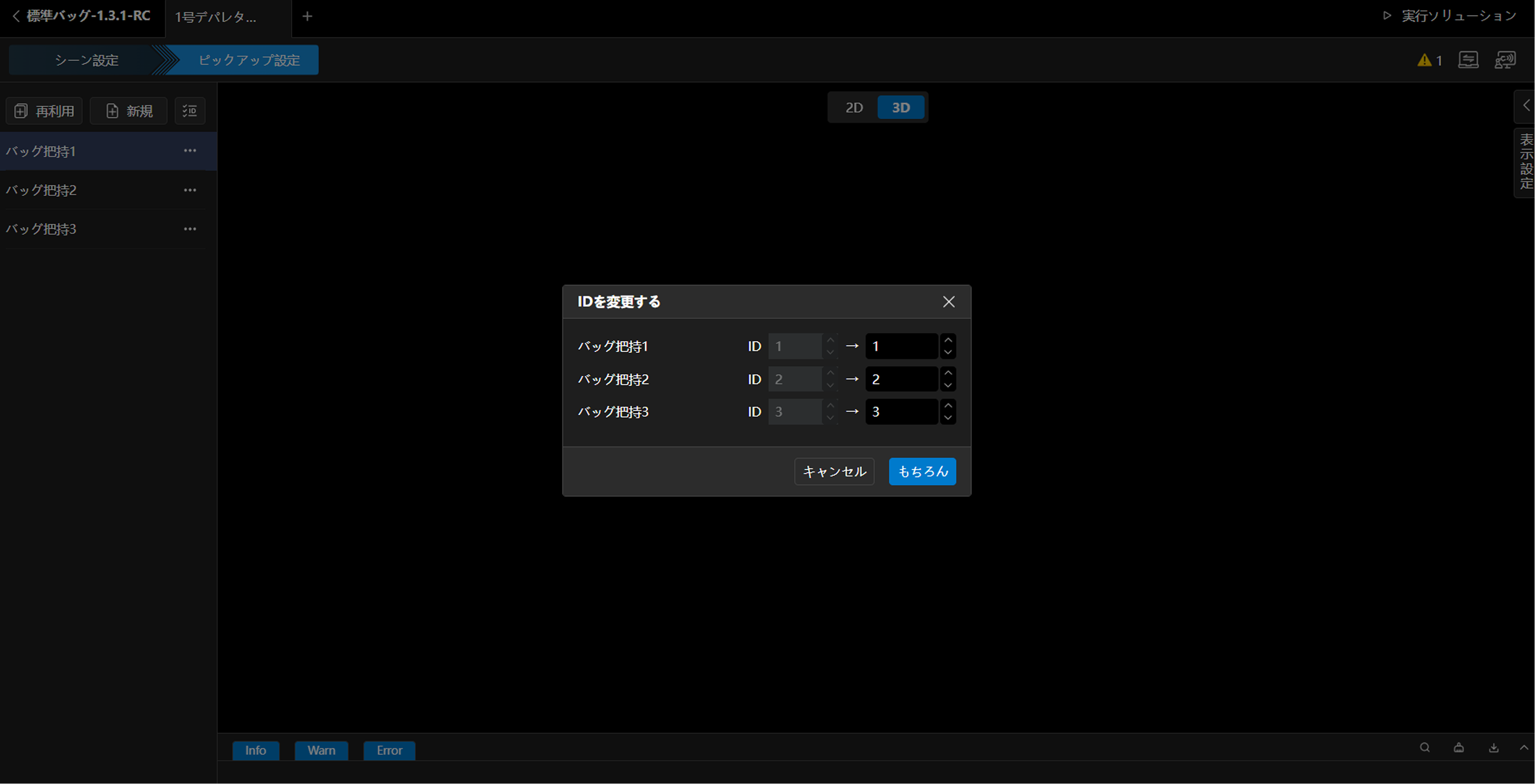Click the clear log eraser icon

click(x=1459, y=748)
